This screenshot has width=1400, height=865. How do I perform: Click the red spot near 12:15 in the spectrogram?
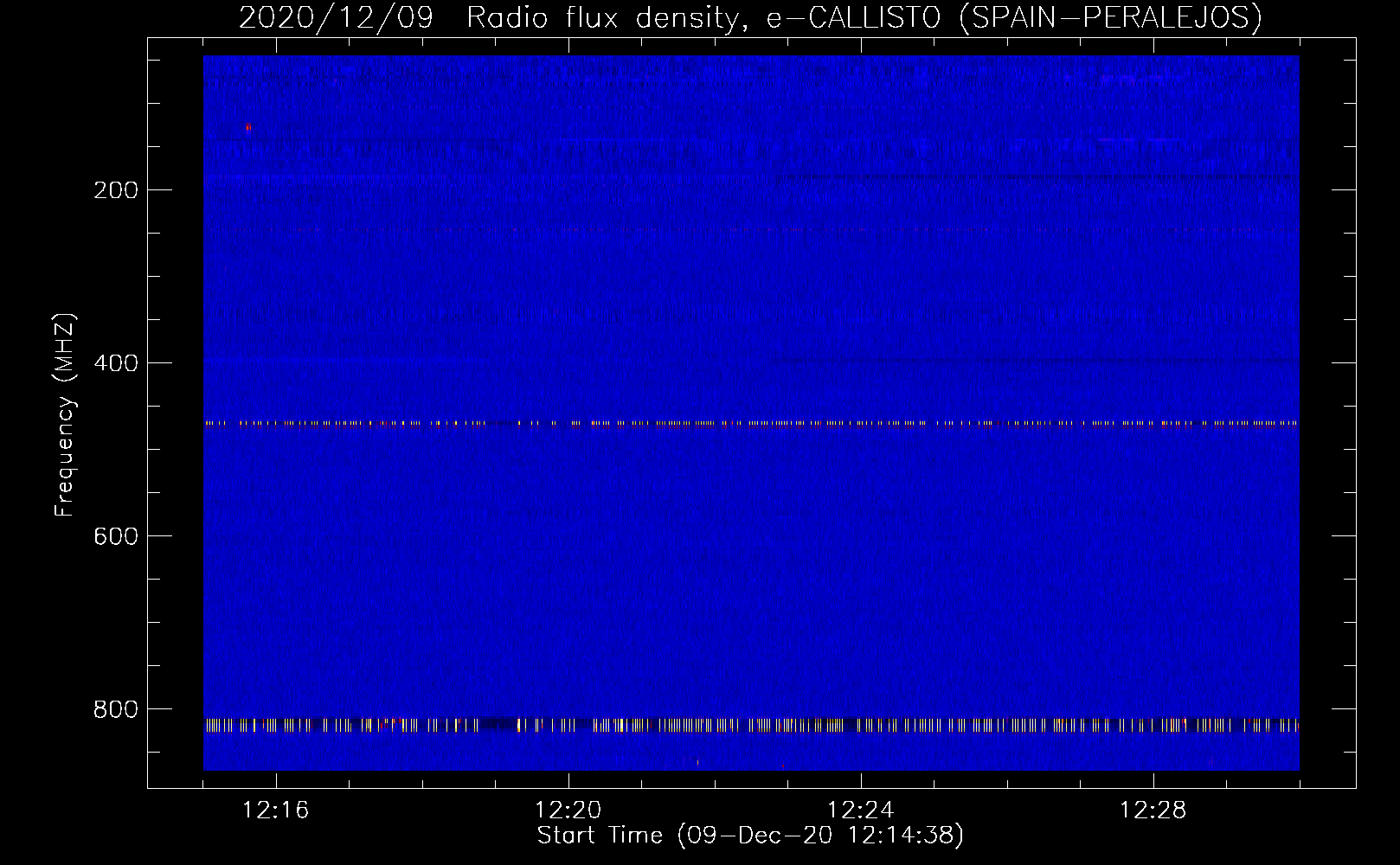(x=248, y=127)
